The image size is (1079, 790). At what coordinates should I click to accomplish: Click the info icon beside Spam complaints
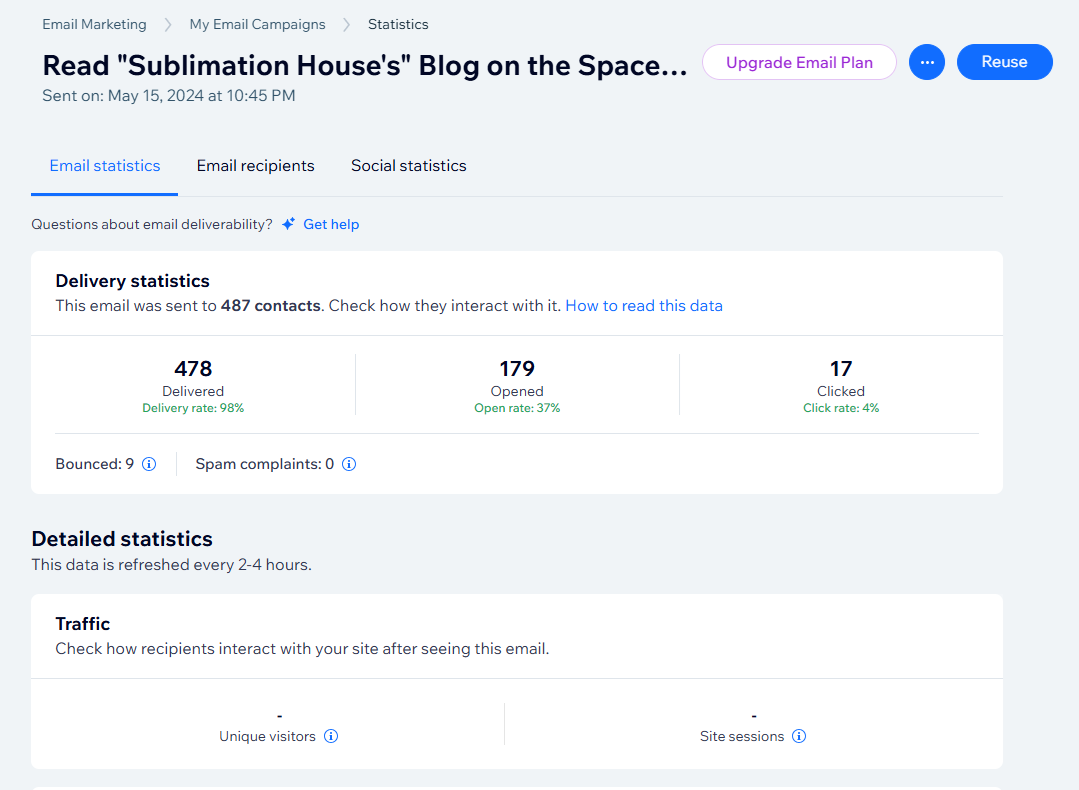(349, 464)
